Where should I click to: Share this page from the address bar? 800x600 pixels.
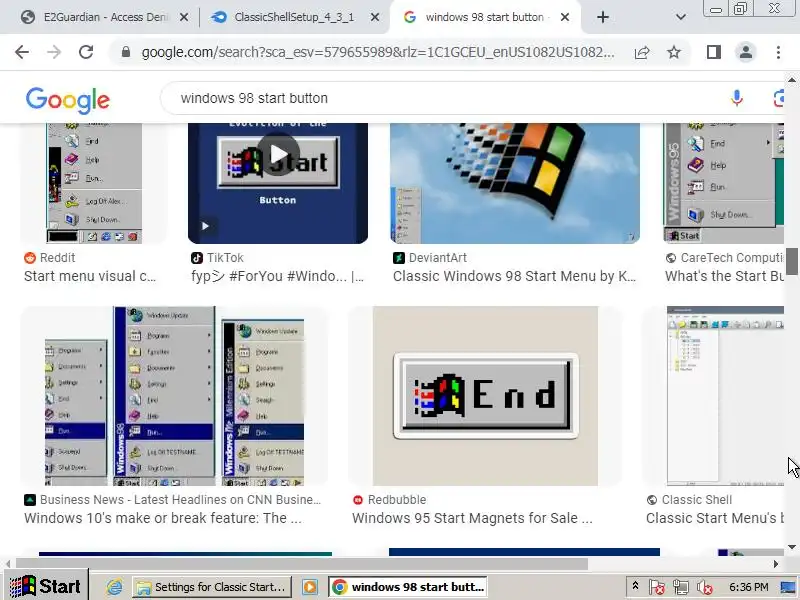pos(642,52)
